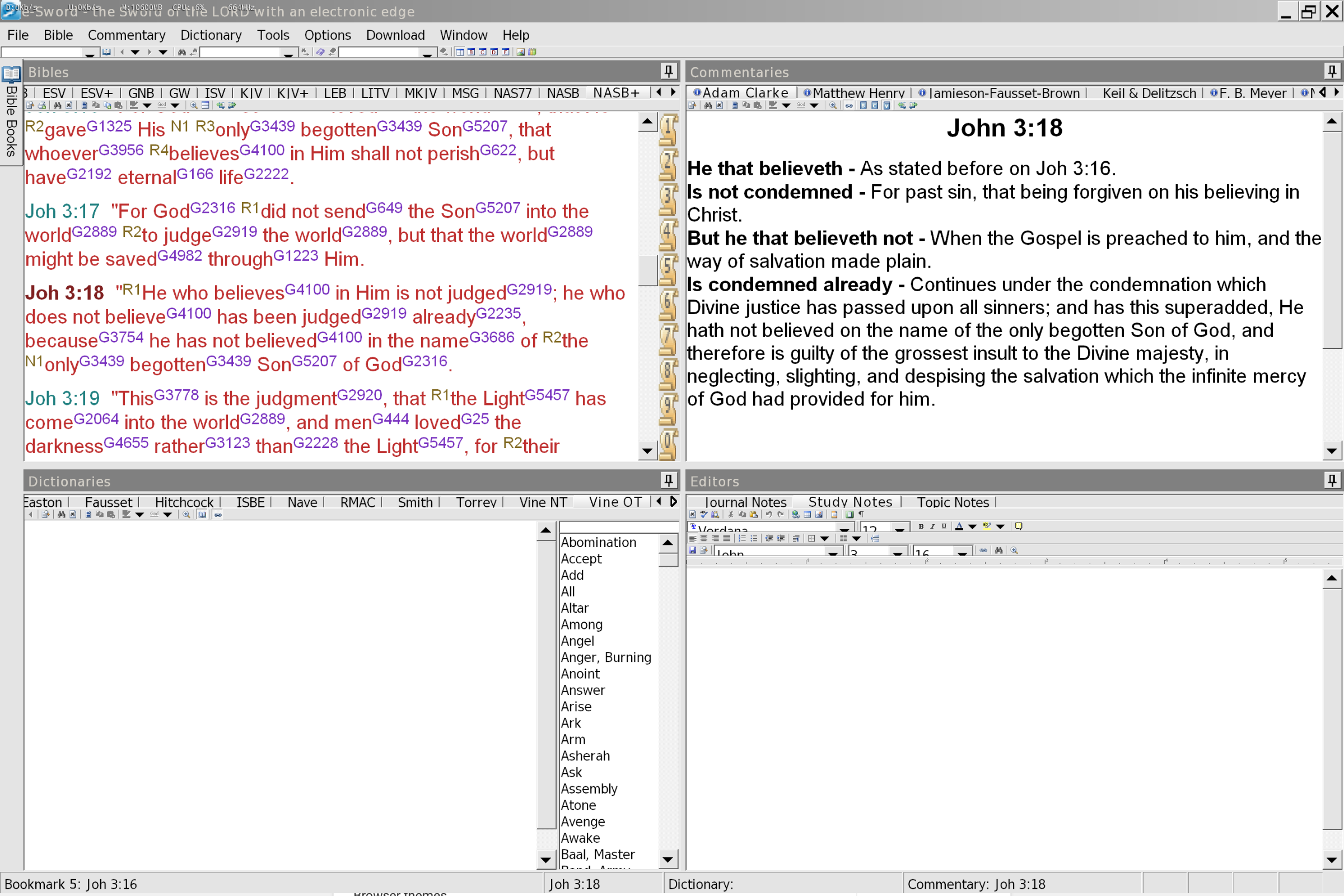
Task: Click the Bible Books sidebar icon
Action: click(x=11, y=79)
